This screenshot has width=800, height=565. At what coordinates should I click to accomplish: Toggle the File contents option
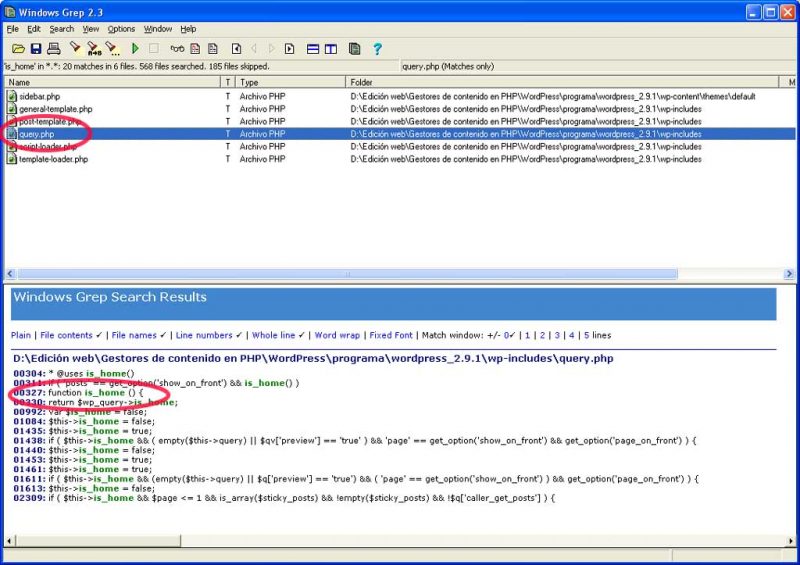68,335
